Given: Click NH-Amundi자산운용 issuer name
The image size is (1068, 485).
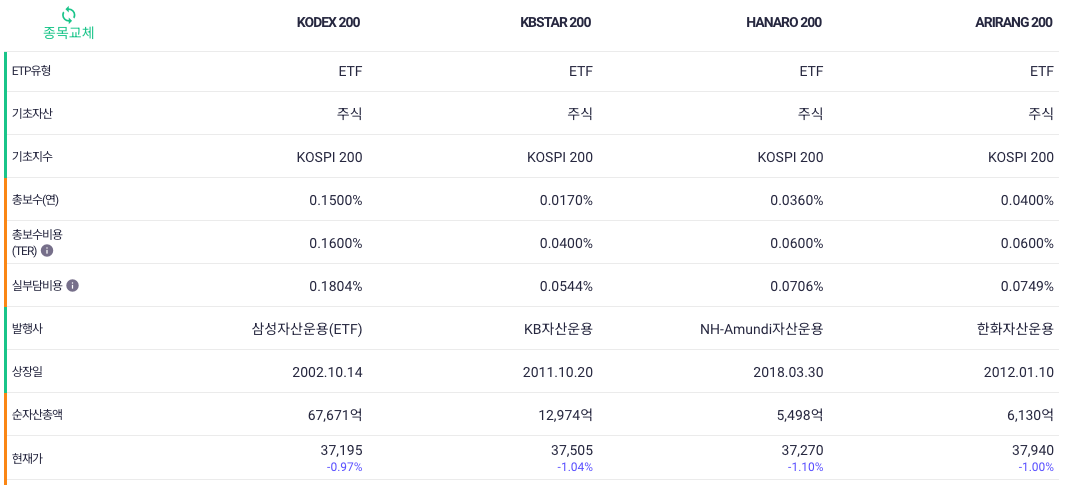Looking at the screenshot, I should coord(761,329).
